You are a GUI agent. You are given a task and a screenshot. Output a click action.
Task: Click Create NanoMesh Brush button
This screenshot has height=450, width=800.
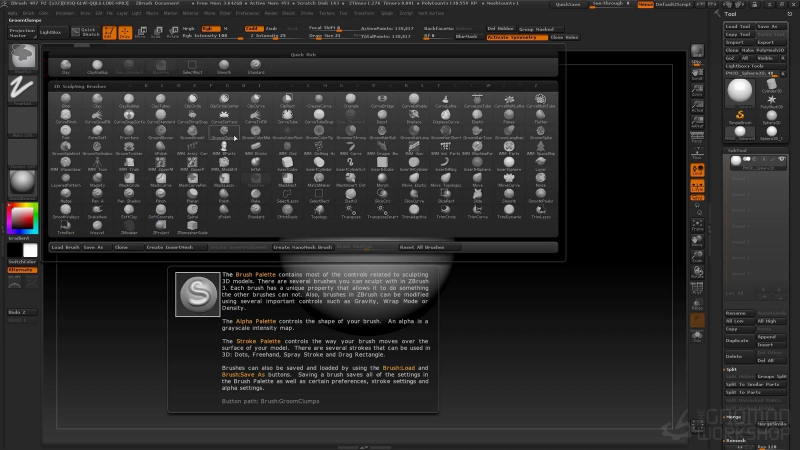point(303,247)
